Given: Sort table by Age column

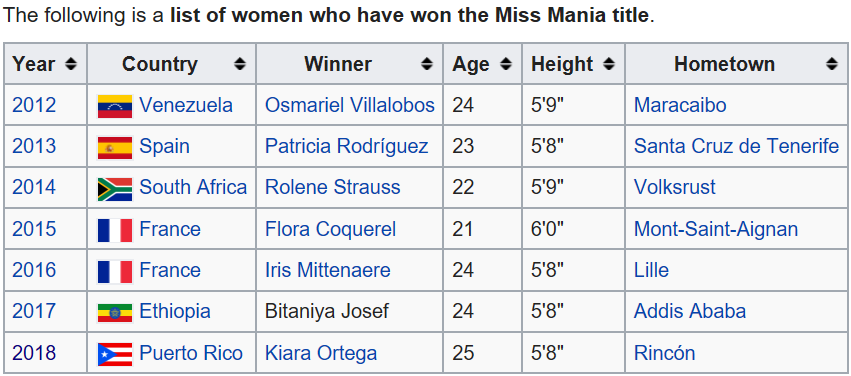Looking at the screenshot, I should [x=506, y=64].
